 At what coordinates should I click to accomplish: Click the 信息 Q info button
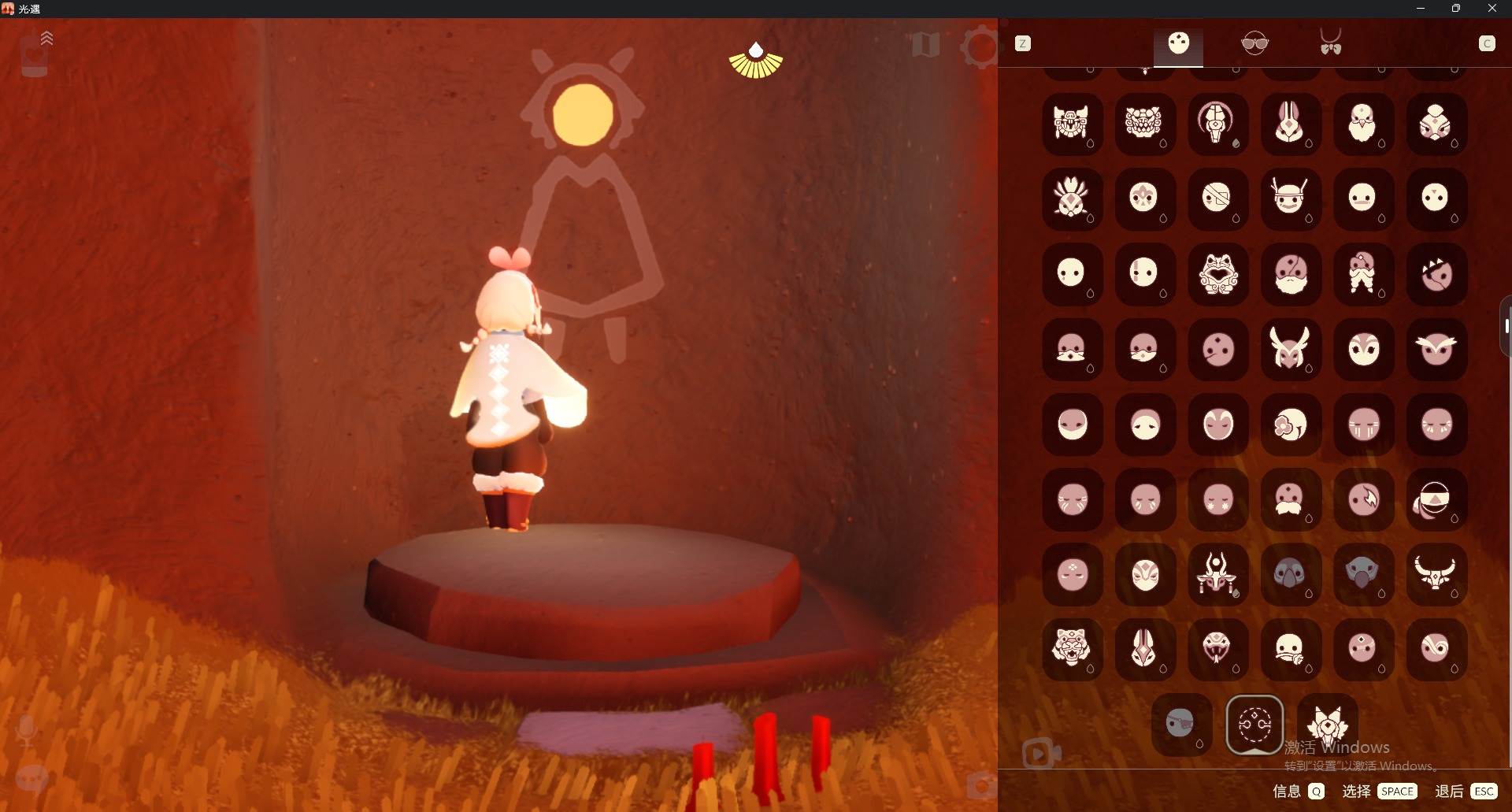tap(1299, 791)
